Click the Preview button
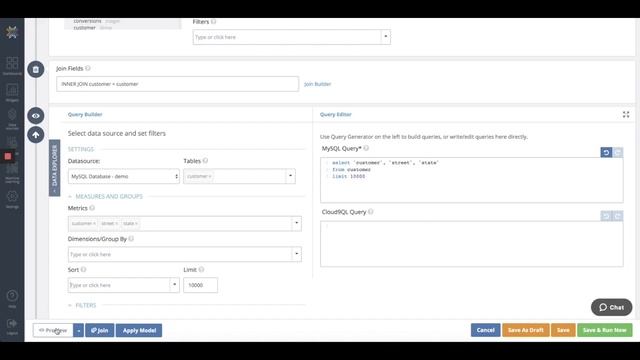 [x=53, y=330]
